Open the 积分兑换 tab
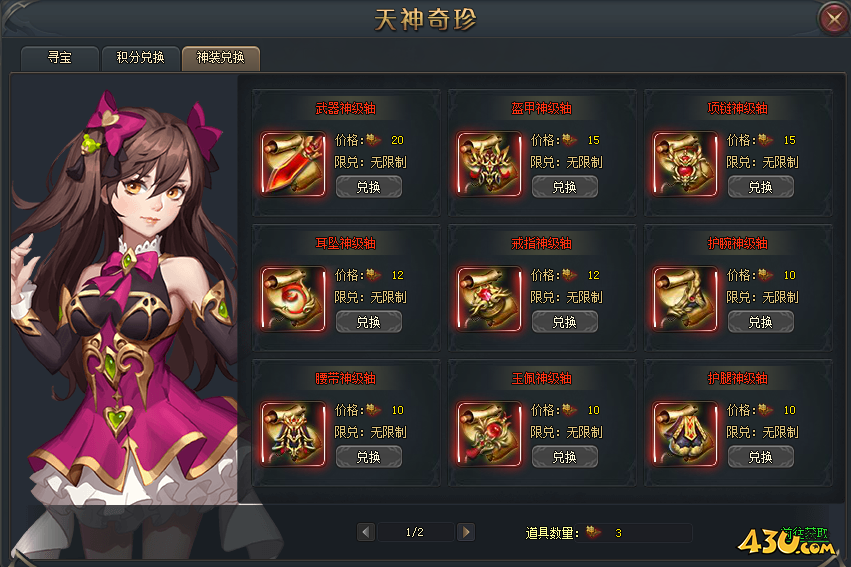The height and width of the screenshot is (567, 851). pyautogui.click(x=141, y=58)
